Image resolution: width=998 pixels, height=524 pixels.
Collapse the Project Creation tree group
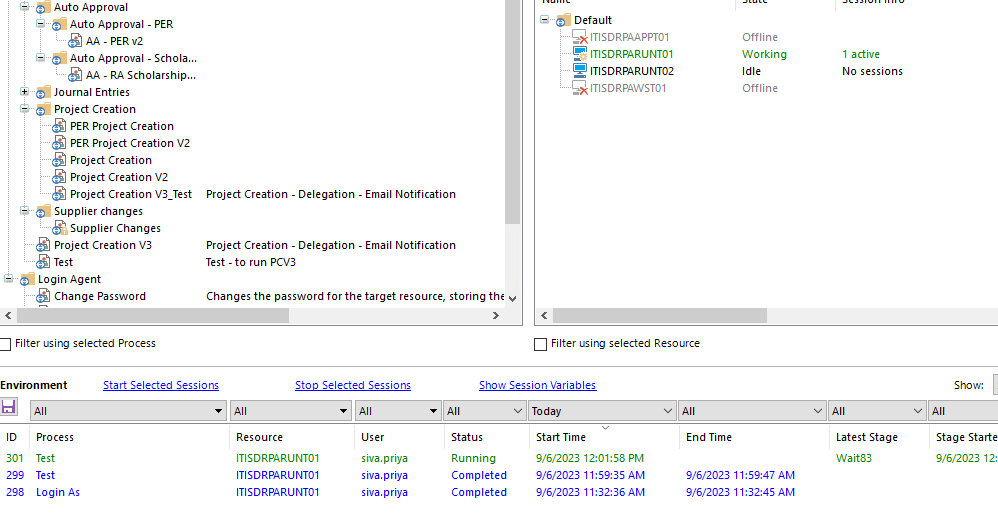(x=25, y=109)
